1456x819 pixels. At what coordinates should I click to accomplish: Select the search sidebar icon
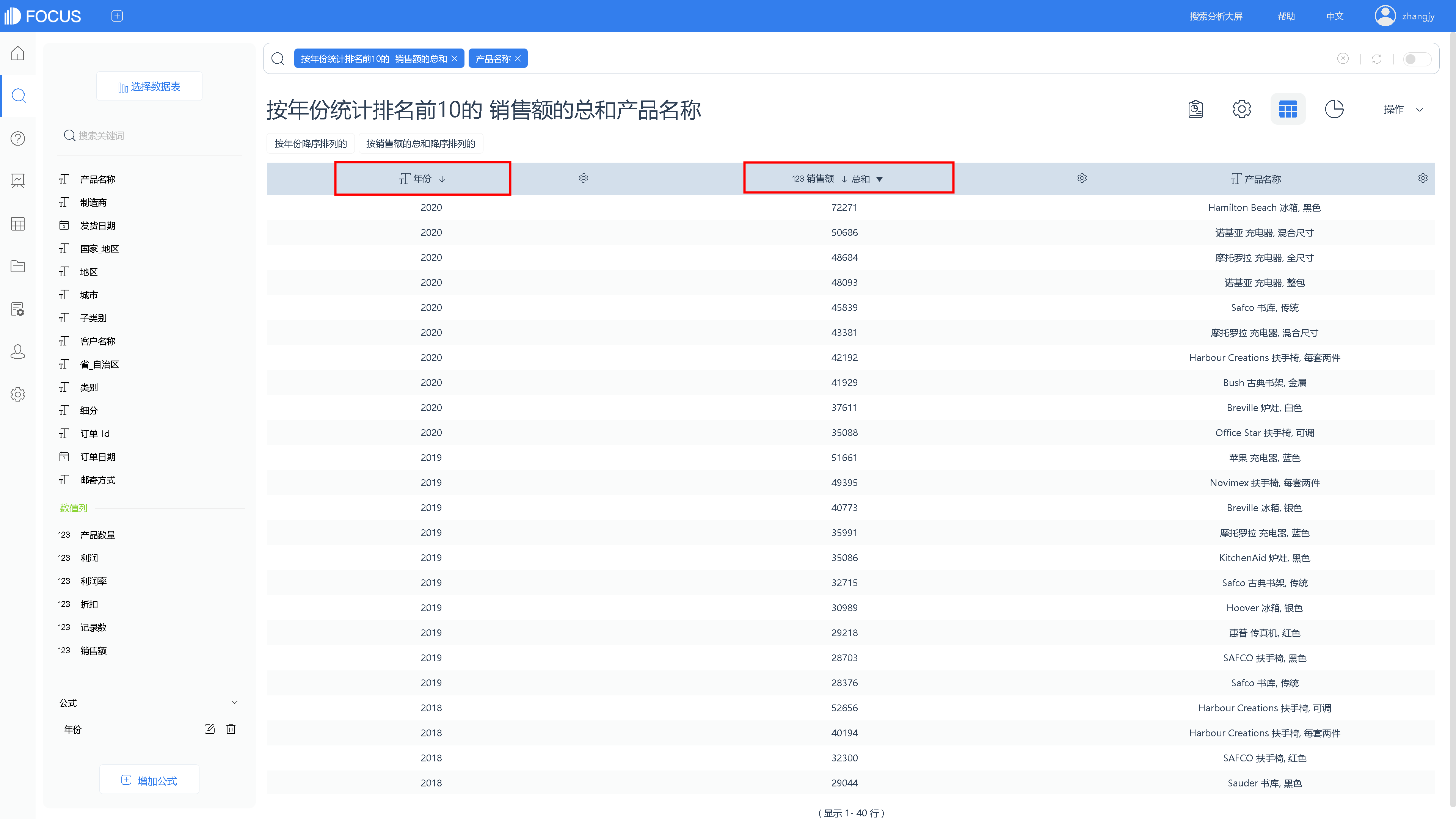18,96
